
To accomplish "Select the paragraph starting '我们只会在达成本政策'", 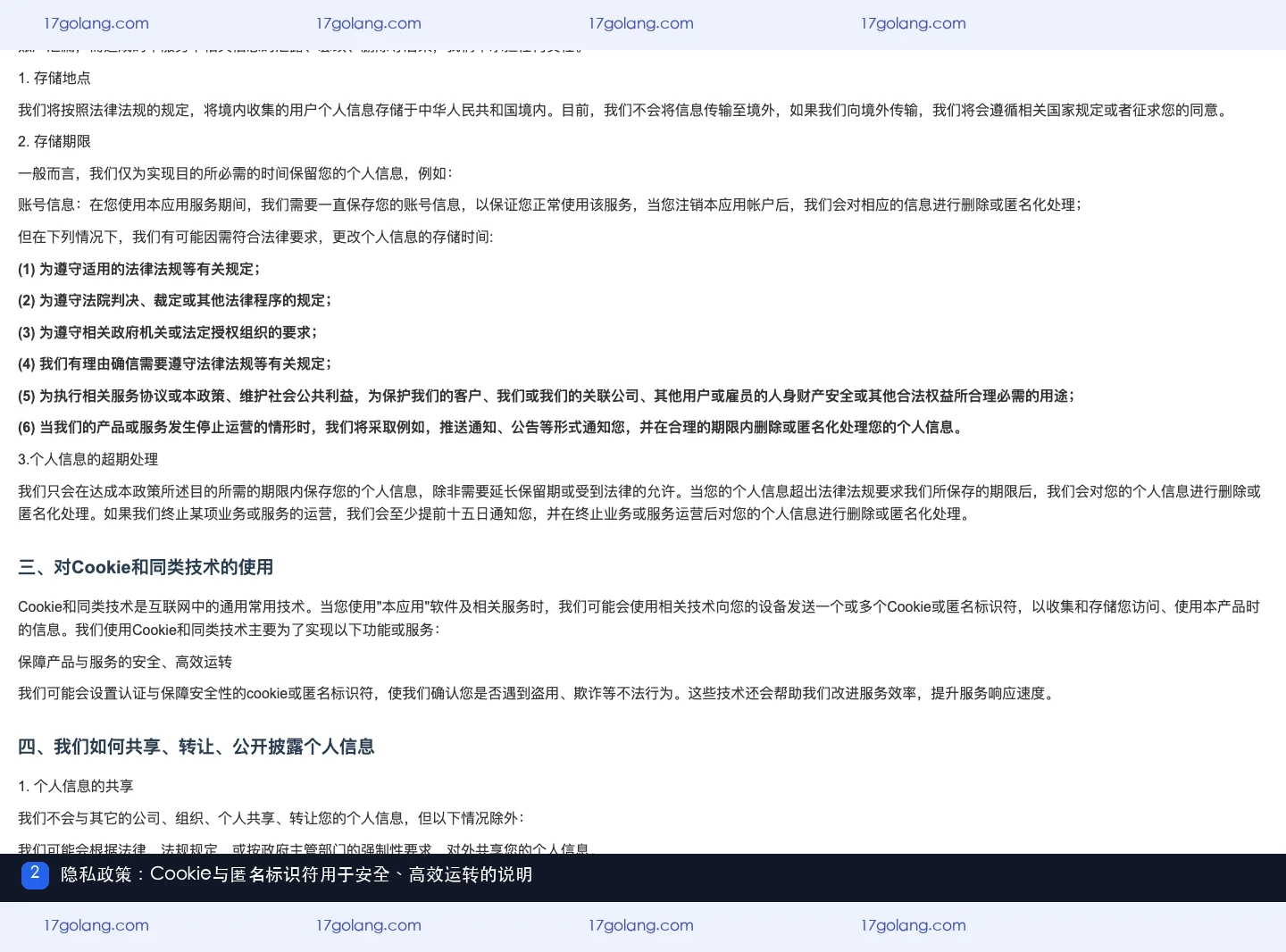I will tap(639, 503).
